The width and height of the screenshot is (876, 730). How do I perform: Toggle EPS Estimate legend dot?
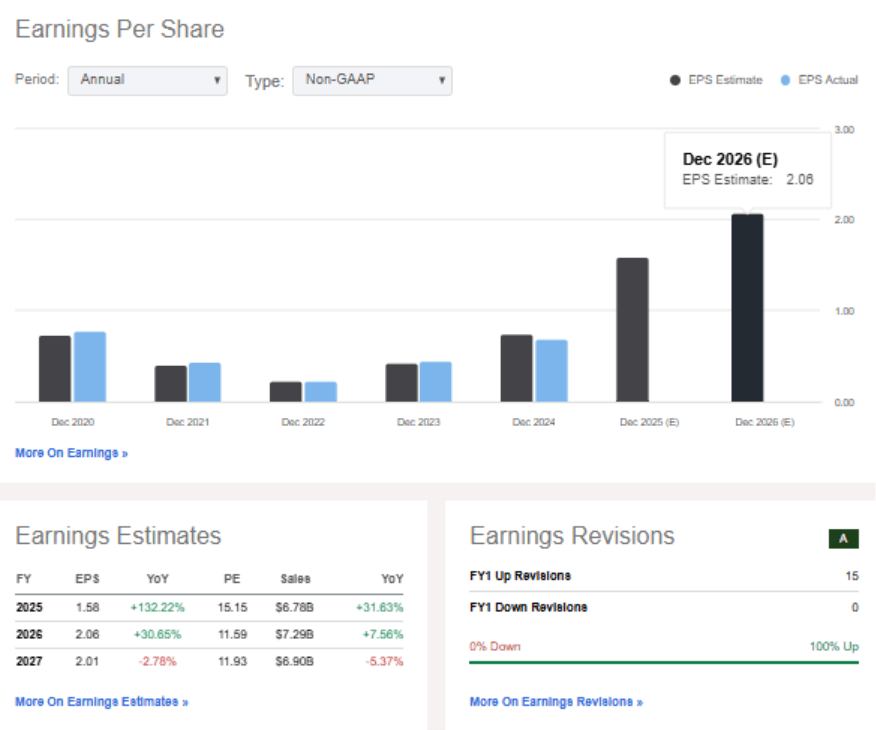pyautogui.click(x=675, y=80)
